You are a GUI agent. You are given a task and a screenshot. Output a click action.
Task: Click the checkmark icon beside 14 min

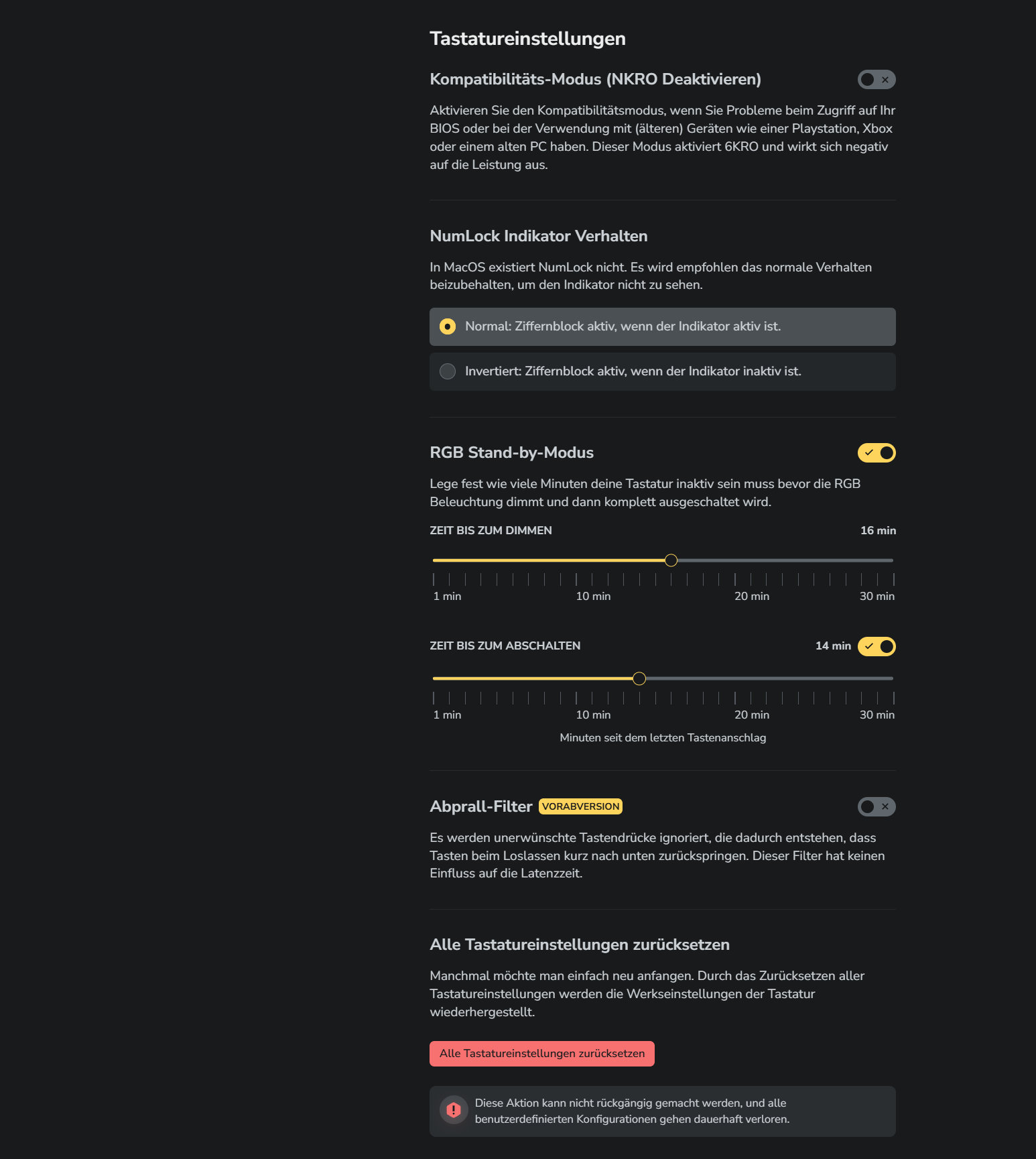click(868, 646)
